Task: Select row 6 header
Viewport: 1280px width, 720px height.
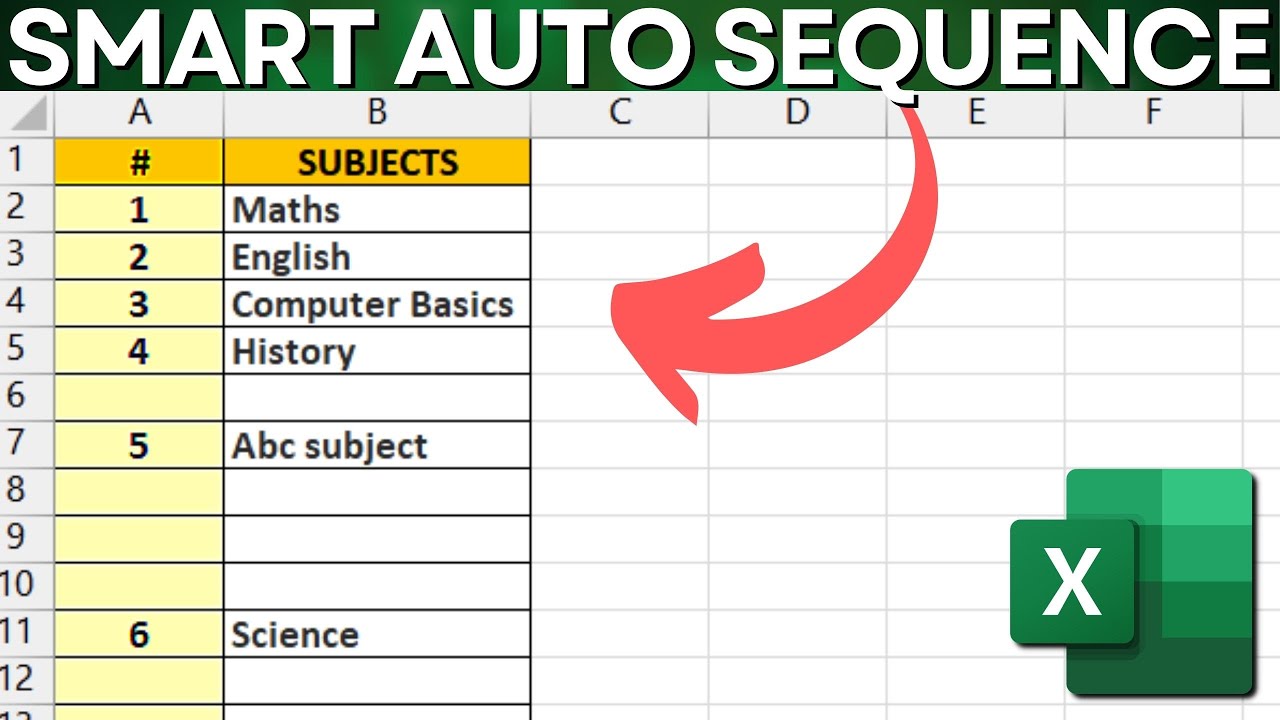Action: (27, 397)
